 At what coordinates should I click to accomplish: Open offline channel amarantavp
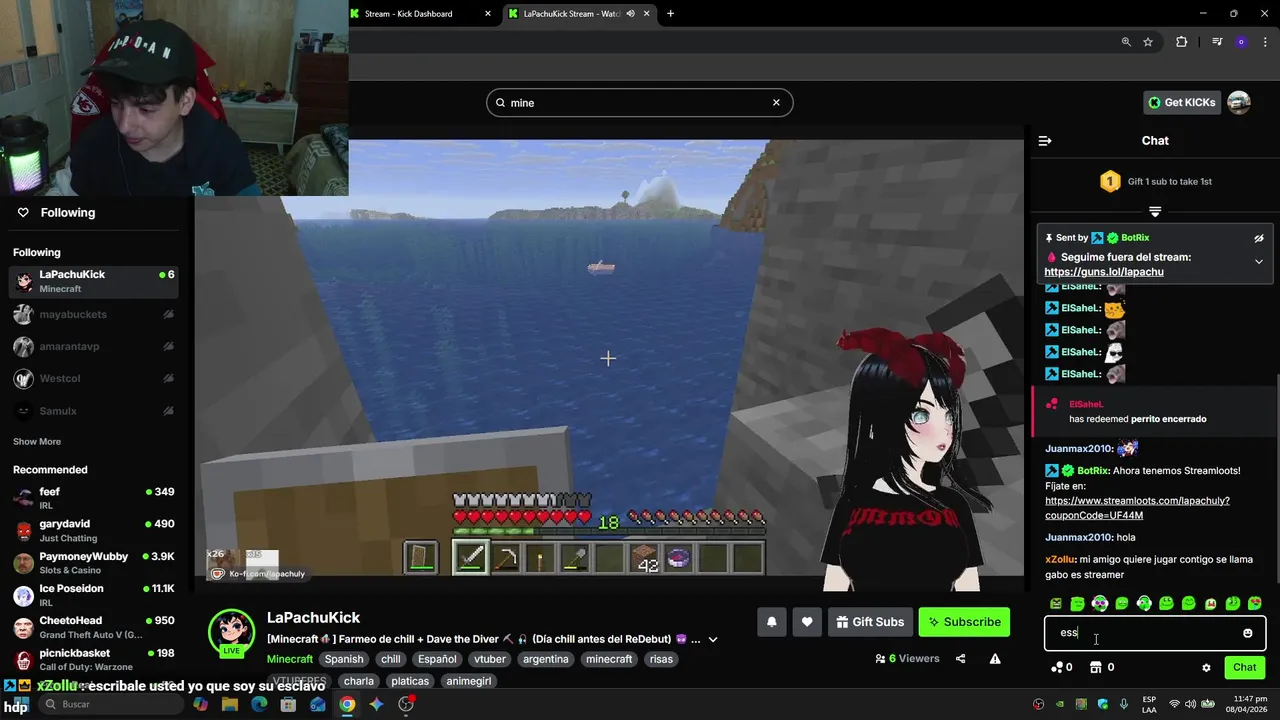coord(93,346)
